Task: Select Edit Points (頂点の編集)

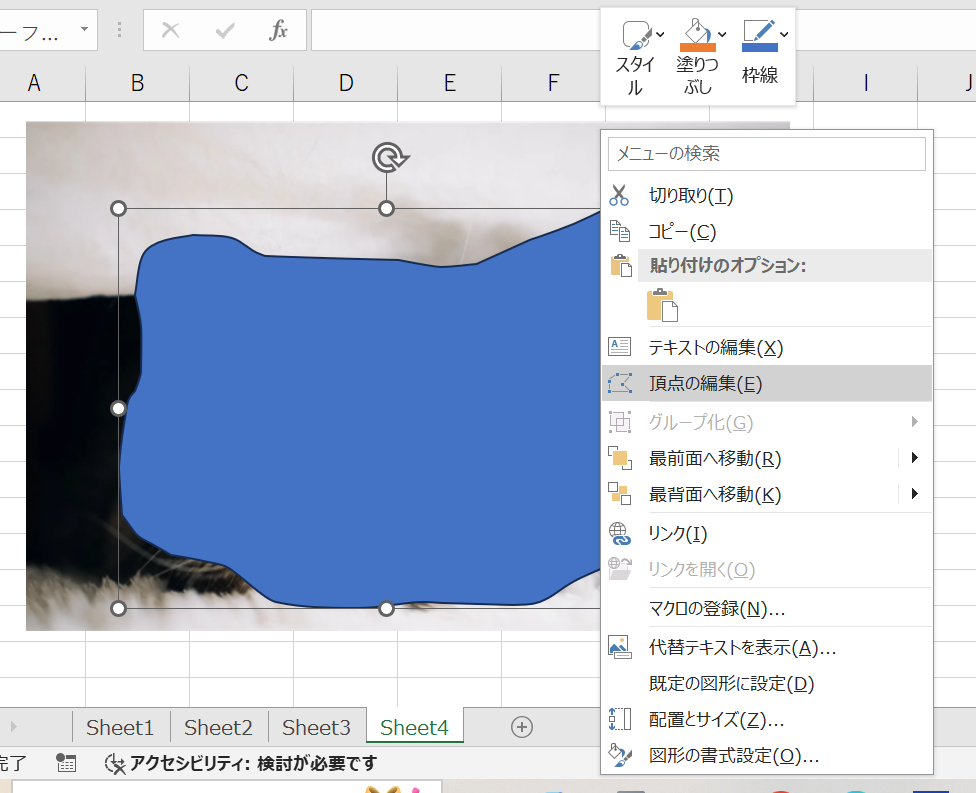Action: point(766,383)
